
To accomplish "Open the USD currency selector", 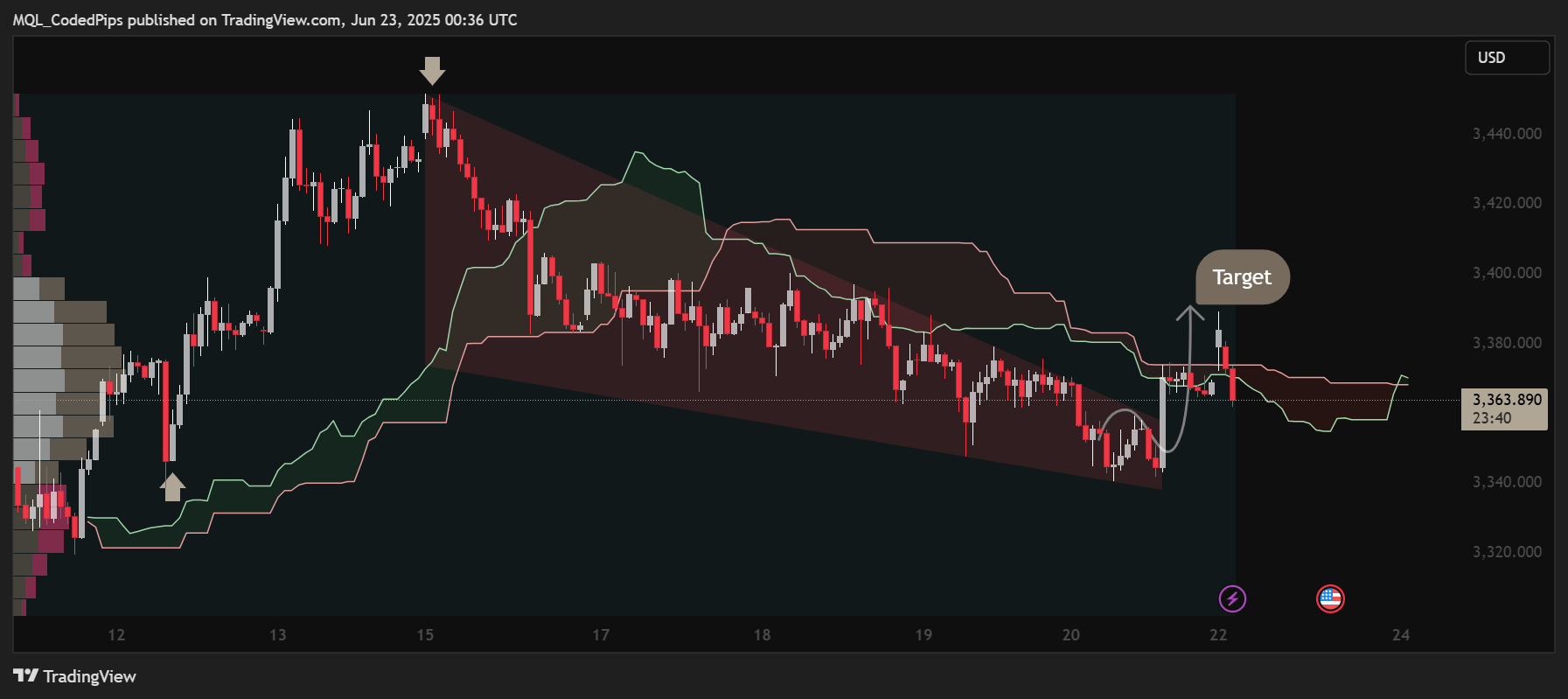I will click(1507, 58).
